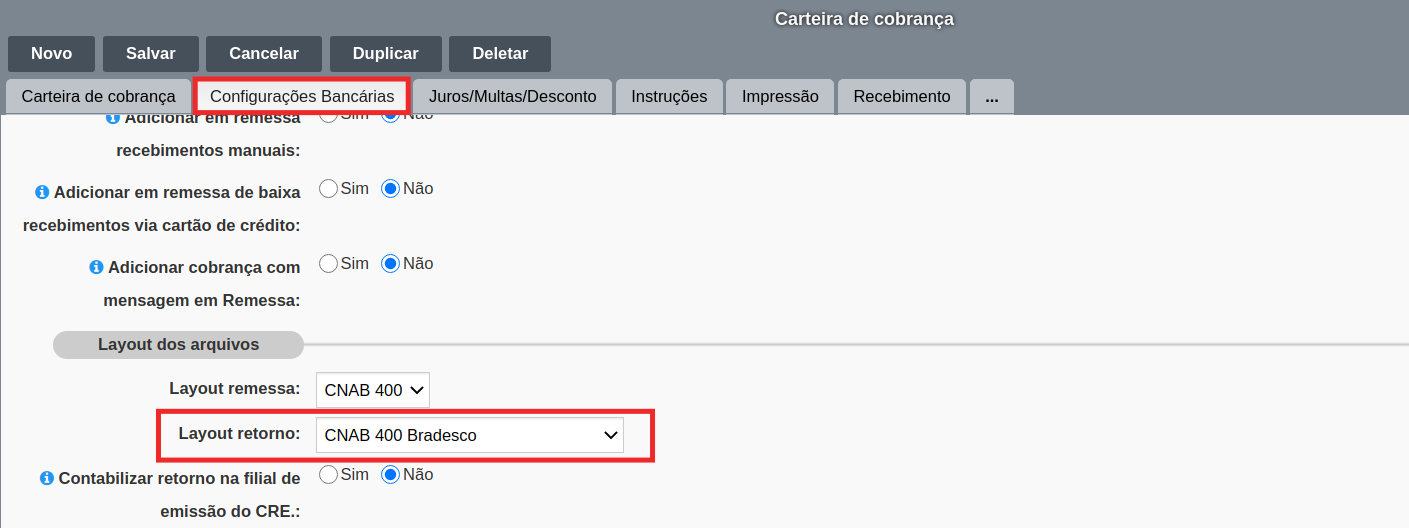Switch to the Carteira de cobrança tab
This screenshot has width=1409, height=528.
(x=98, y=97)
